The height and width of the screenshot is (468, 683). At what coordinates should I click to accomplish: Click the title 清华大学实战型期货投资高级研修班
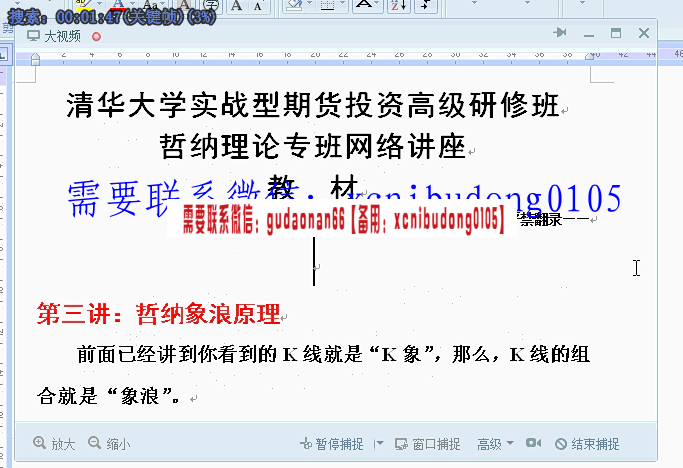313,105
